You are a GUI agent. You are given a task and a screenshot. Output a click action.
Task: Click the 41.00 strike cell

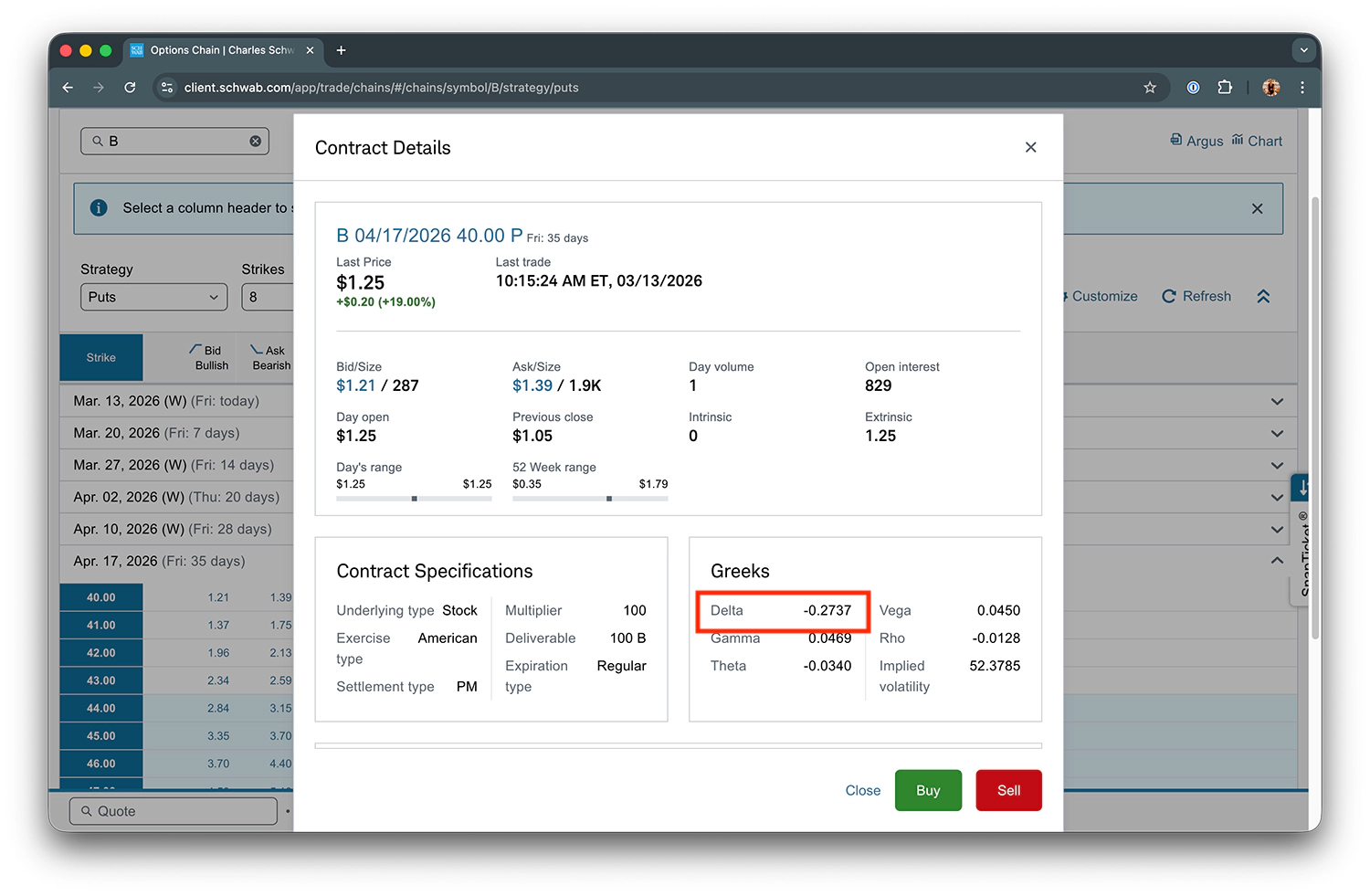click(x=101, y=625)
